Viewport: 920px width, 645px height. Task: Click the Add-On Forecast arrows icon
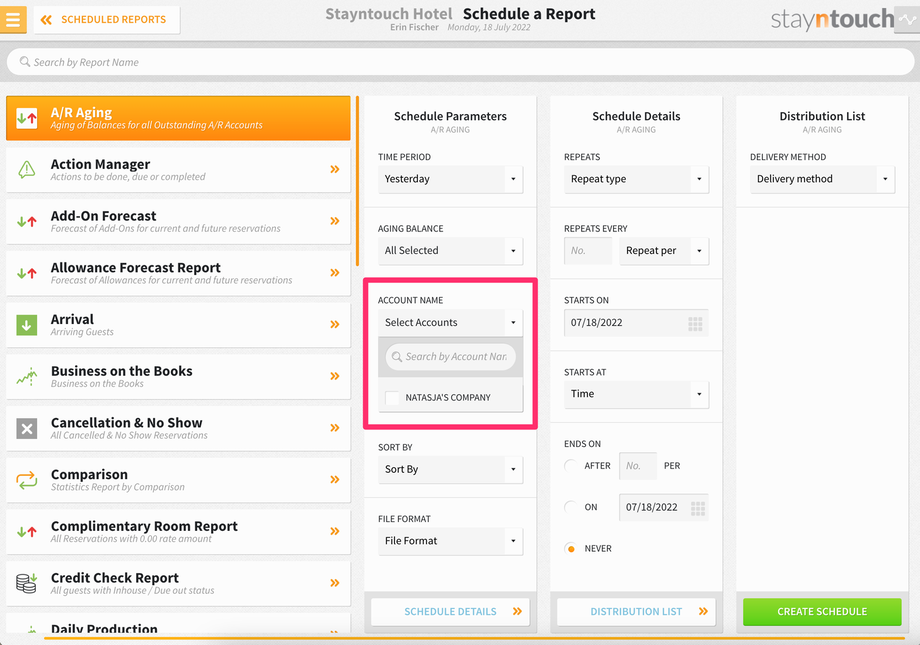(x=26, y=221)
